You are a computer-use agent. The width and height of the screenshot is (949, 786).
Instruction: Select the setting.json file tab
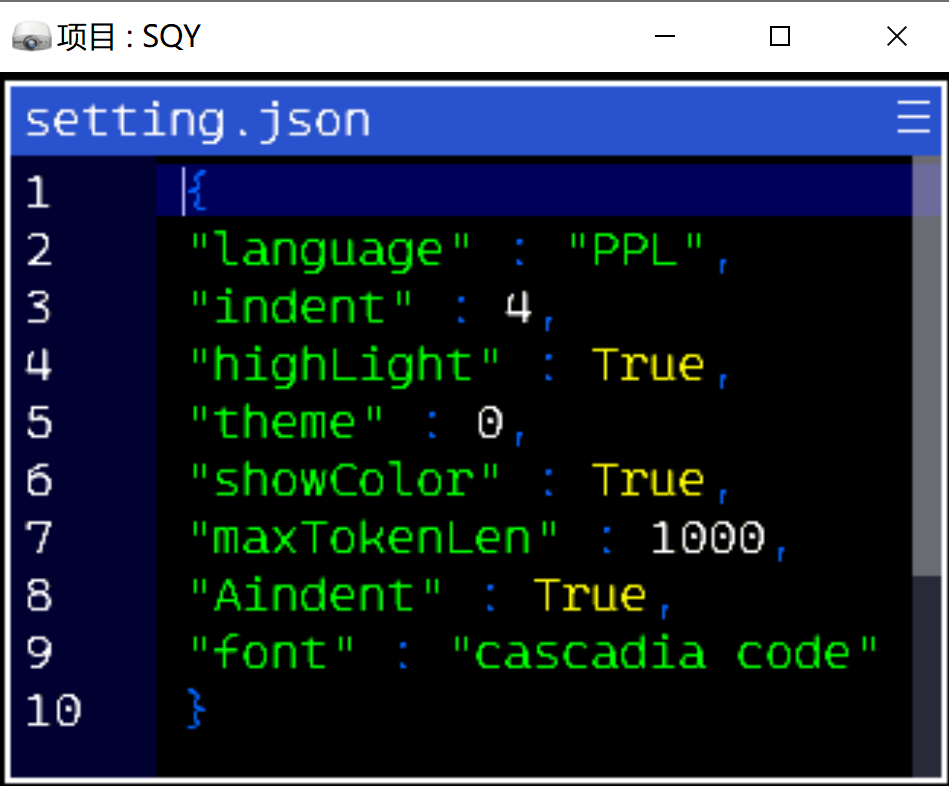[x=198, y=120]
